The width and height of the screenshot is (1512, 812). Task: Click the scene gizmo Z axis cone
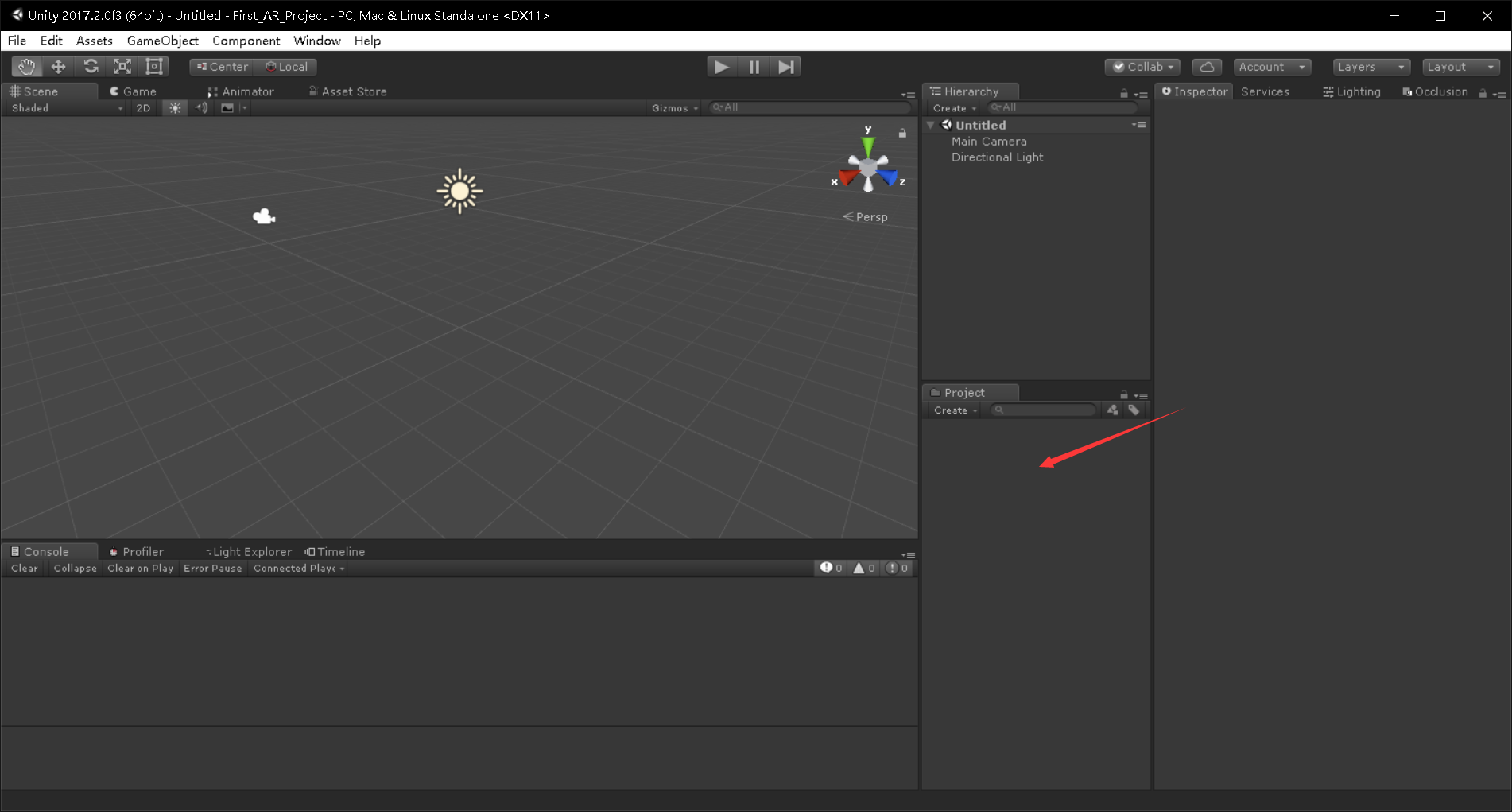(888, 177)
